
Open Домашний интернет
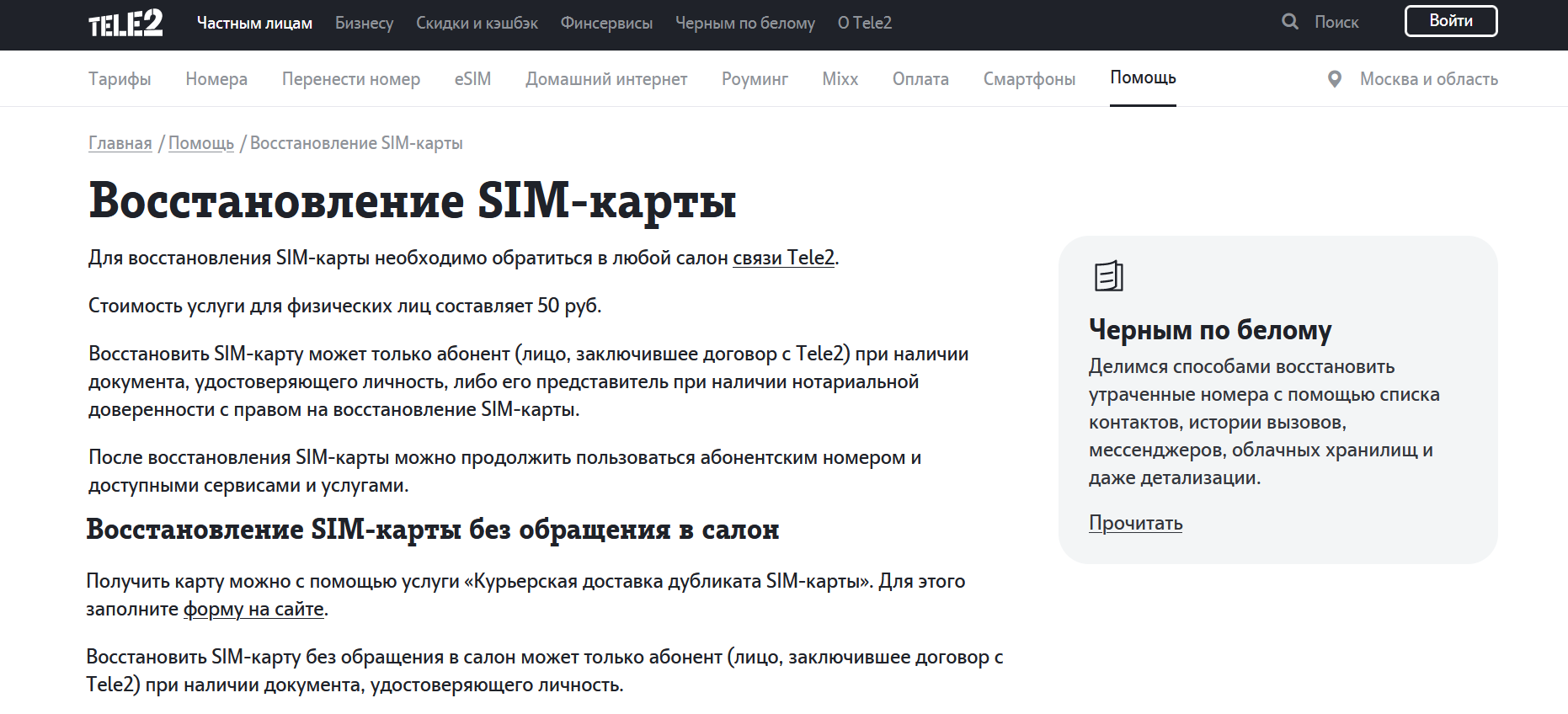pos(606,79)
